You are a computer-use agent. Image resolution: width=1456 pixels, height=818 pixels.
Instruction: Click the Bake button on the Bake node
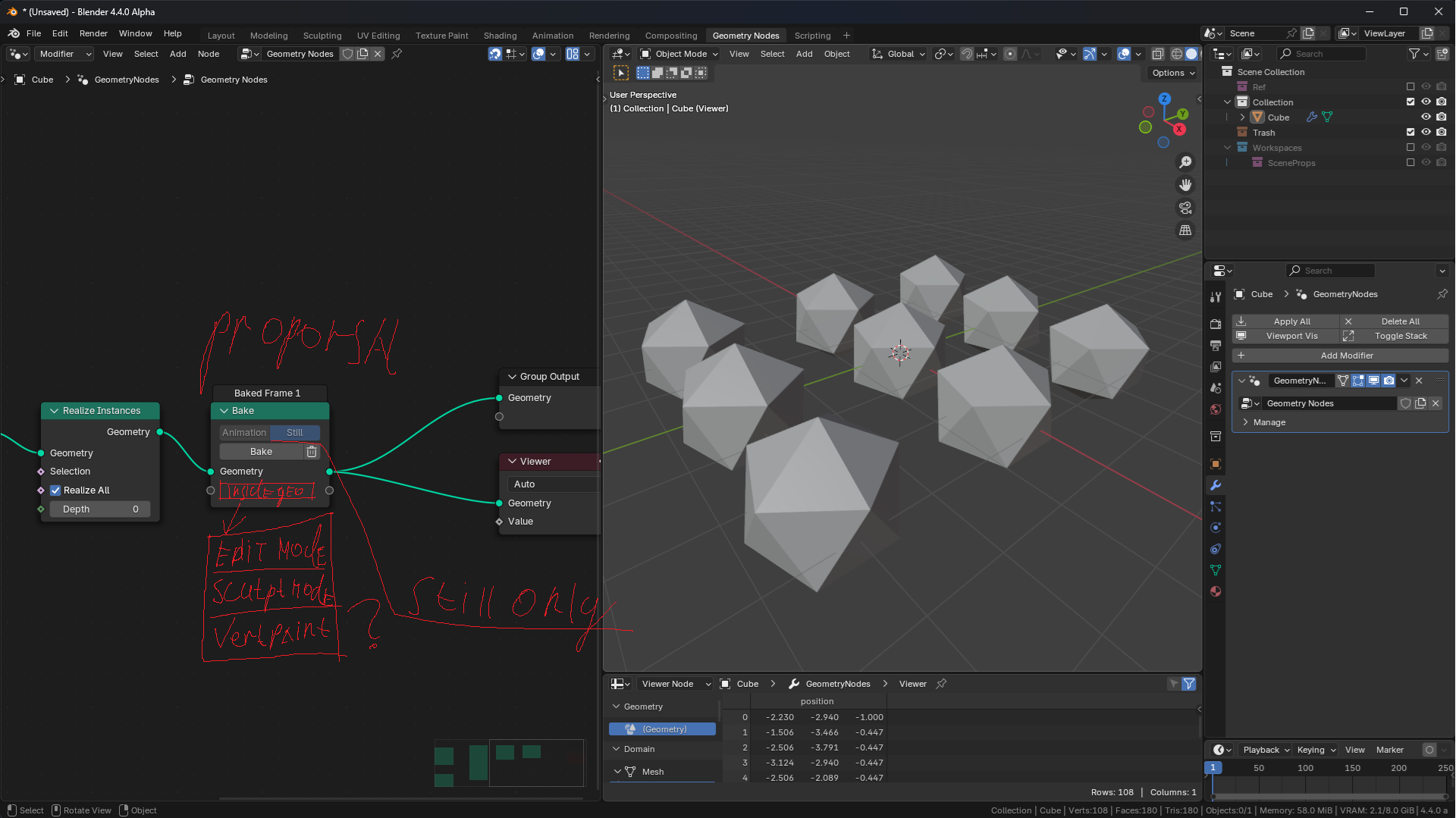tap(261, 452)
